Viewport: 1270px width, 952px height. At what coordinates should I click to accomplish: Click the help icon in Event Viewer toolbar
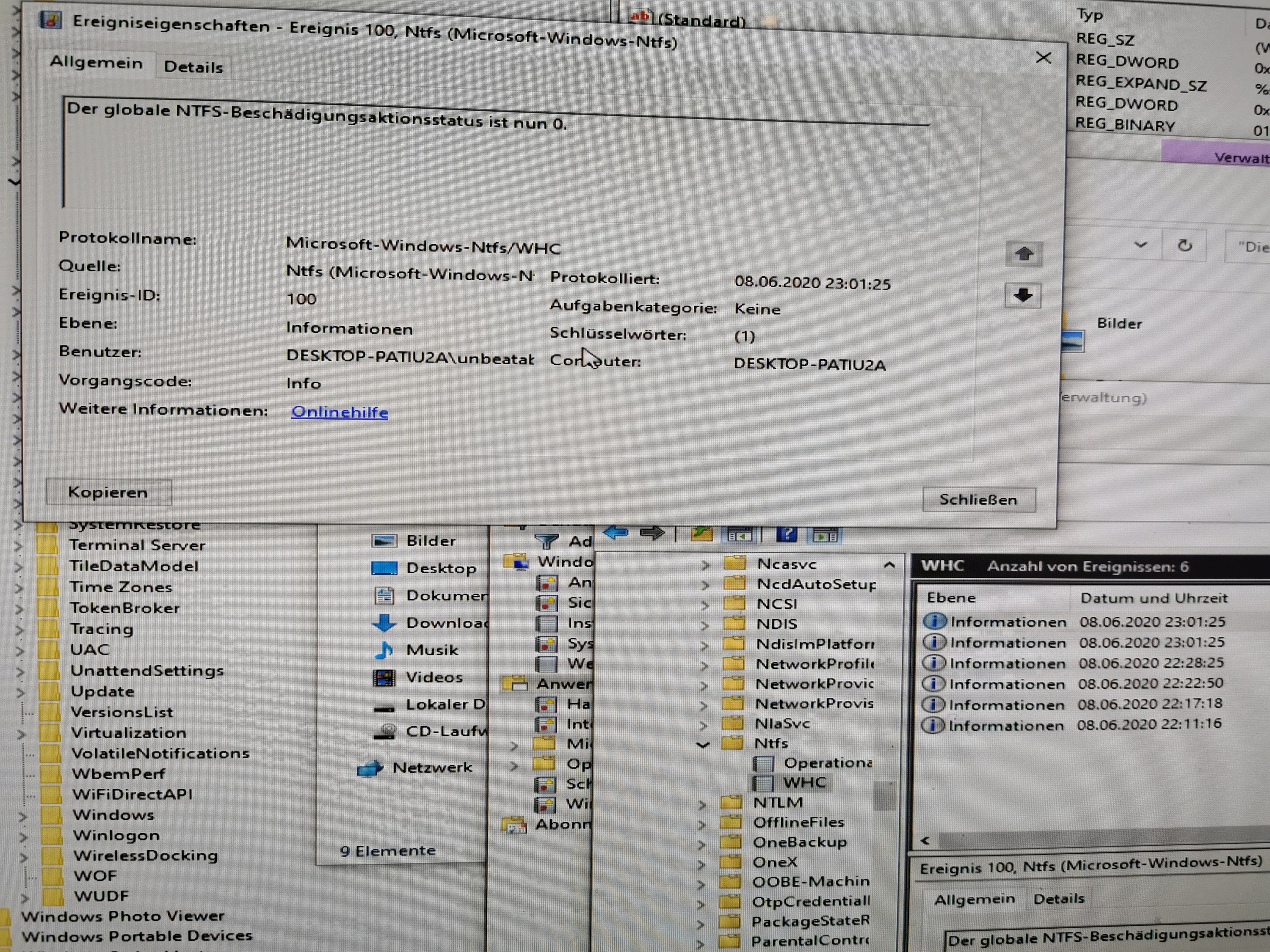click(786, 534)
